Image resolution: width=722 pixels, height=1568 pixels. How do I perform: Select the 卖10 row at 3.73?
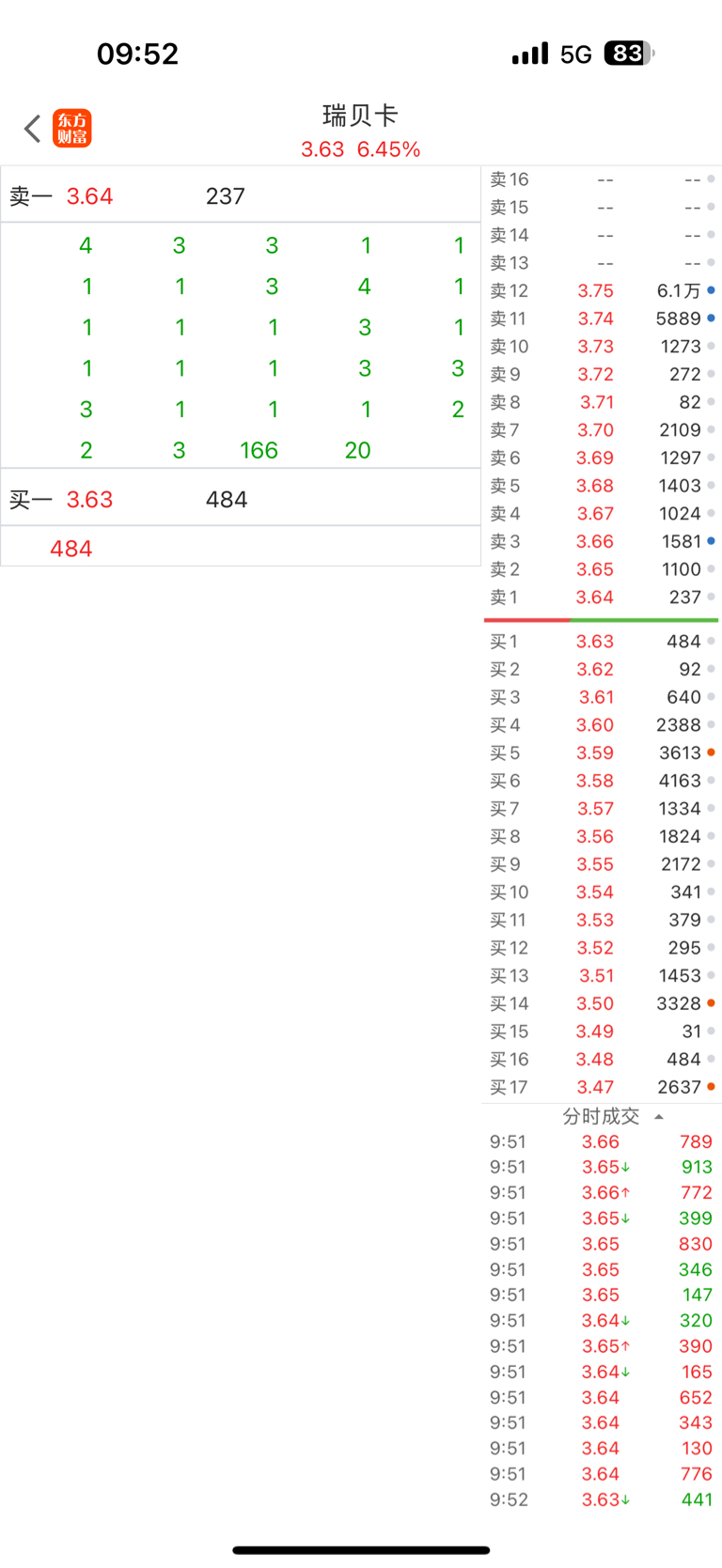(x=602, y=347)
